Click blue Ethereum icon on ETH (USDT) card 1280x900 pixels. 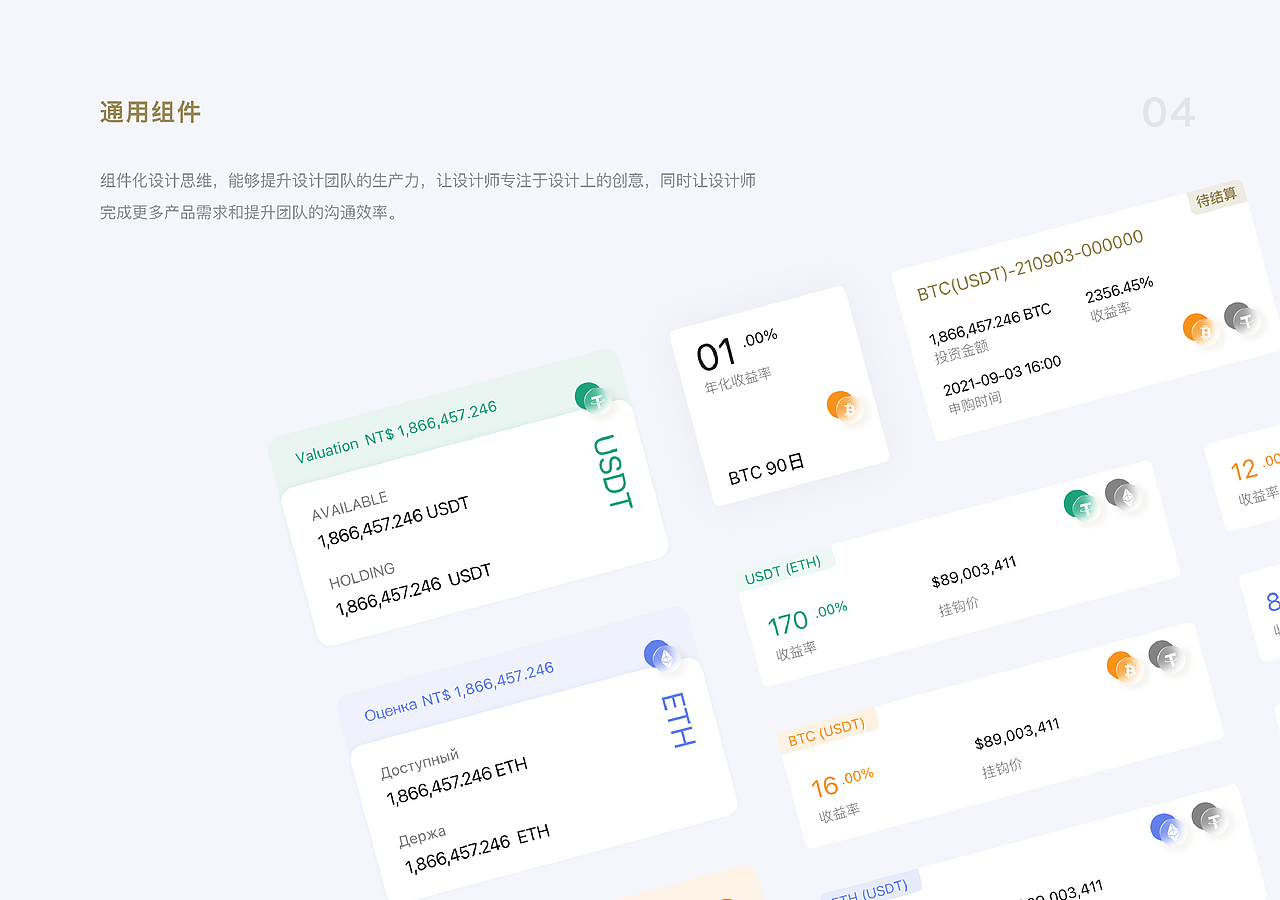[x=1168, y=830]
